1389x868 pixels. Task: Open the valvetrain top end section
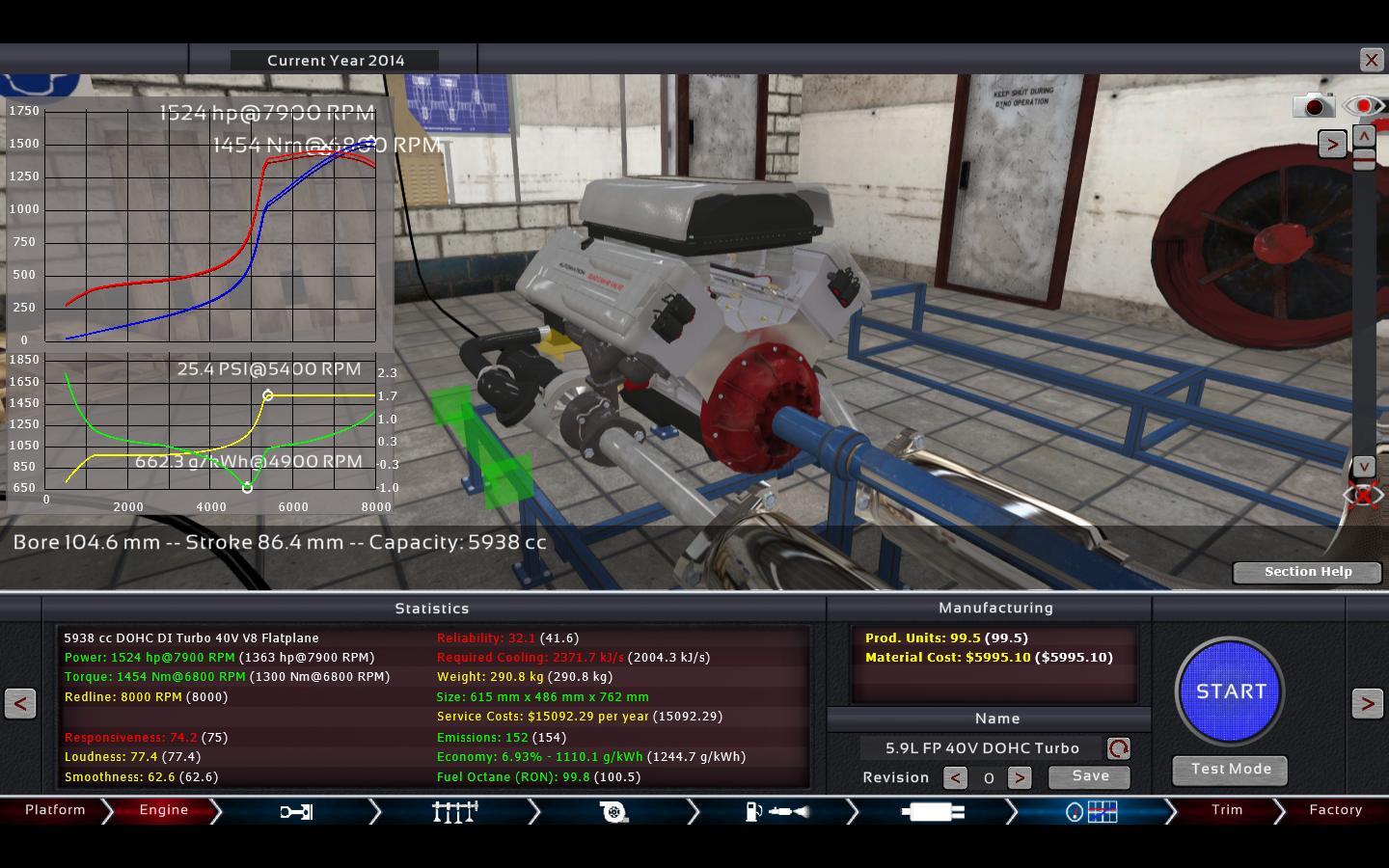pyautogui.click(x=454, y=812)
